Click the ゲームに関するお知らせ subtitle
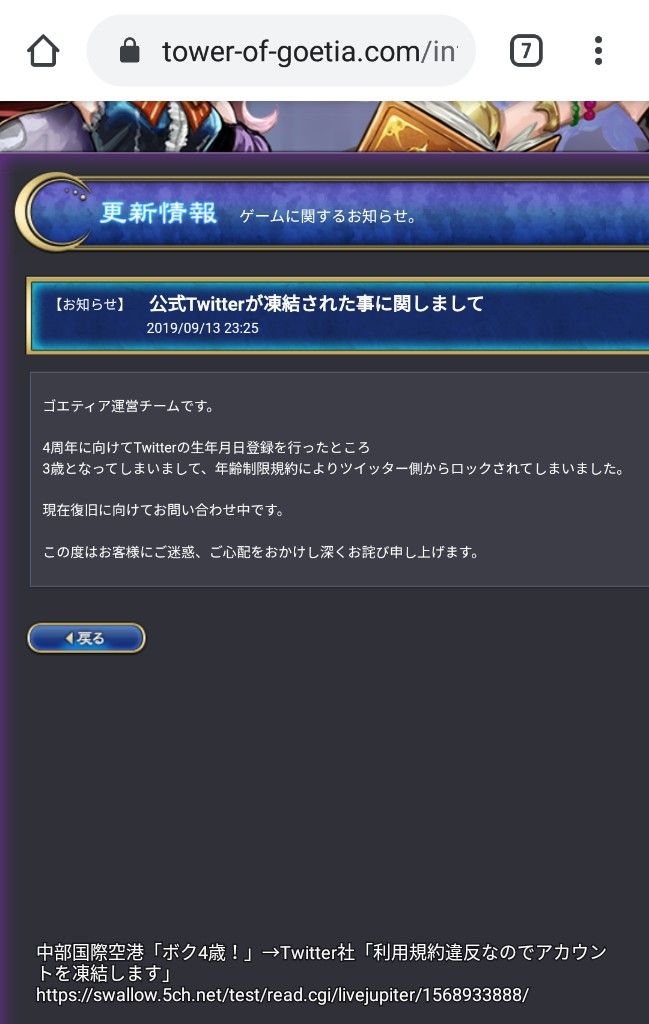649x1024 pixels. click(328, 216)
